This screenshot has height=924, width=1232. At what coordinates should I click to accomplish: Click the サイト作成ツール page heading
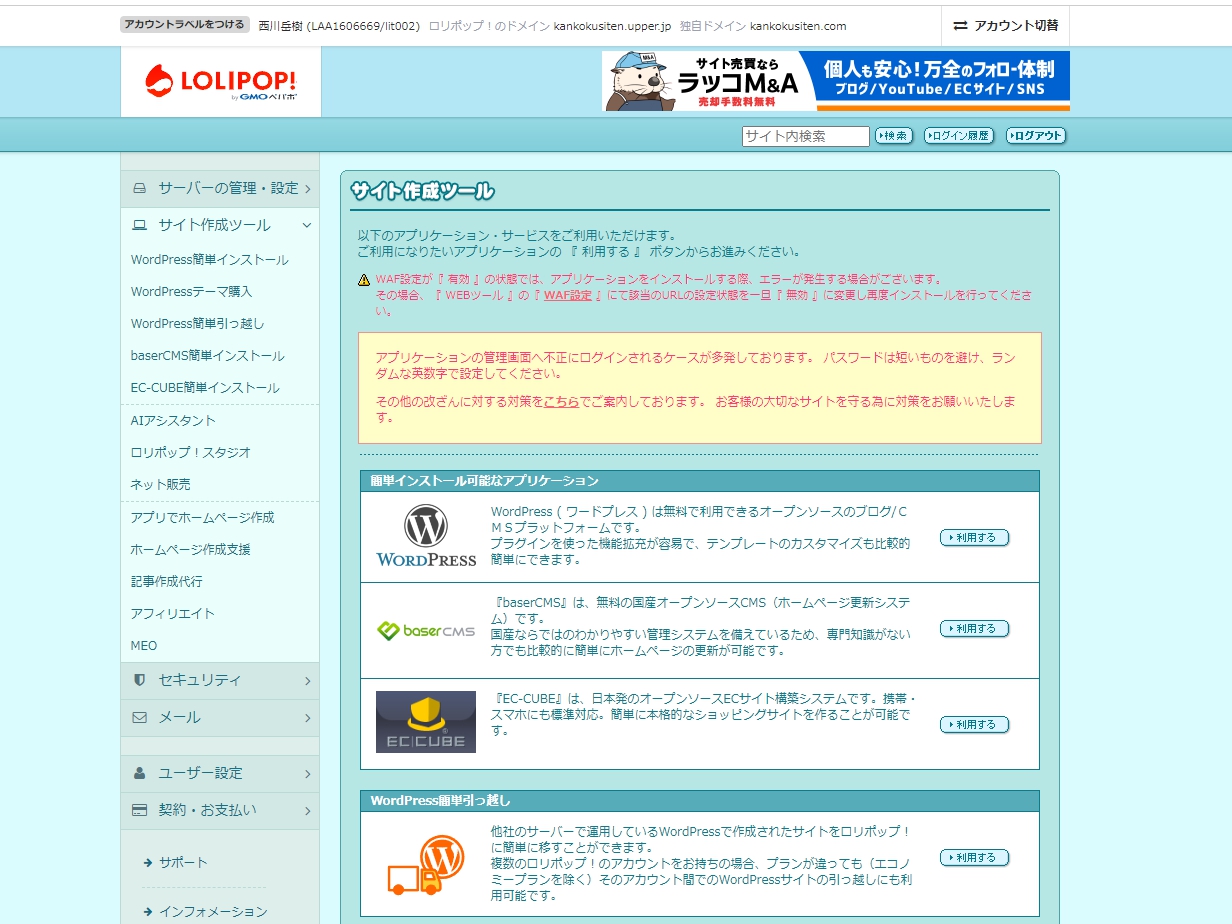click(422, 191)
